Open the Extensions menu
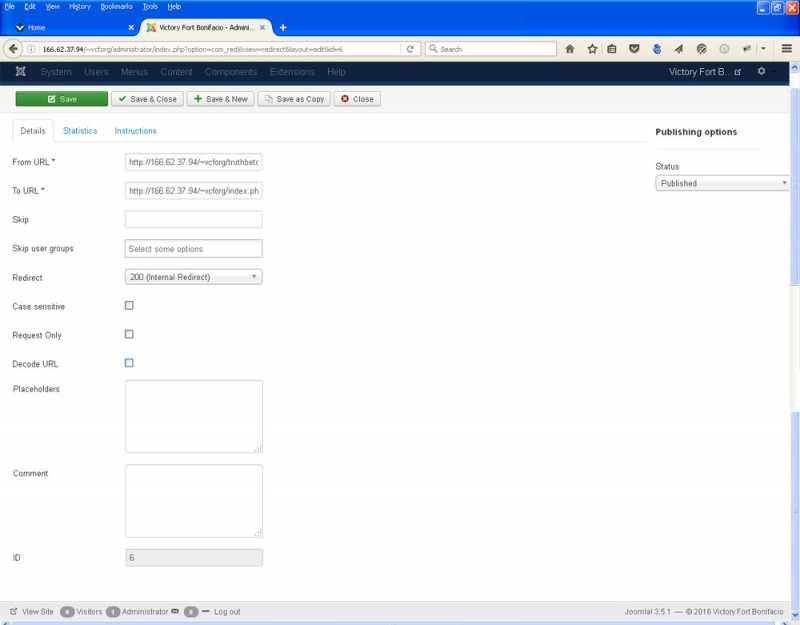The width and height of the screenshot is (800, 625). pyautogui.click(x=292, y=72)
